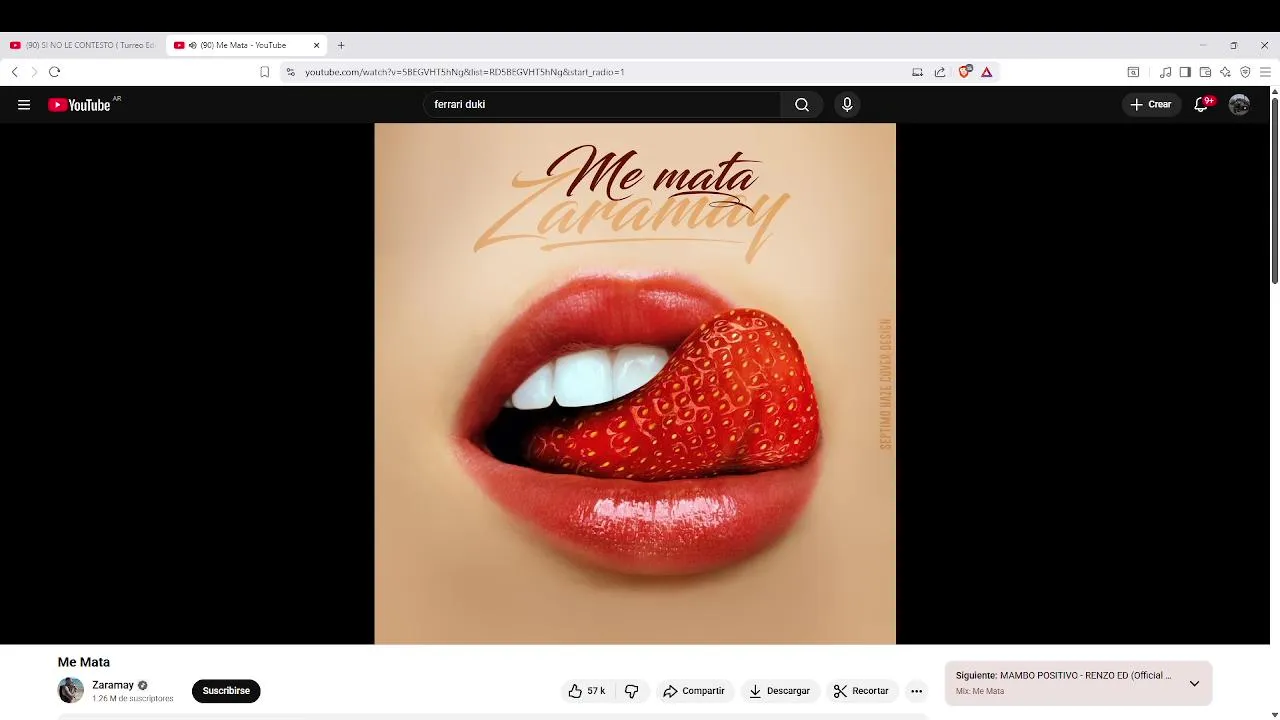The image size is (1280, 720).
Task: Dislike the Me Mata video
Action: (x=632, y=691)
